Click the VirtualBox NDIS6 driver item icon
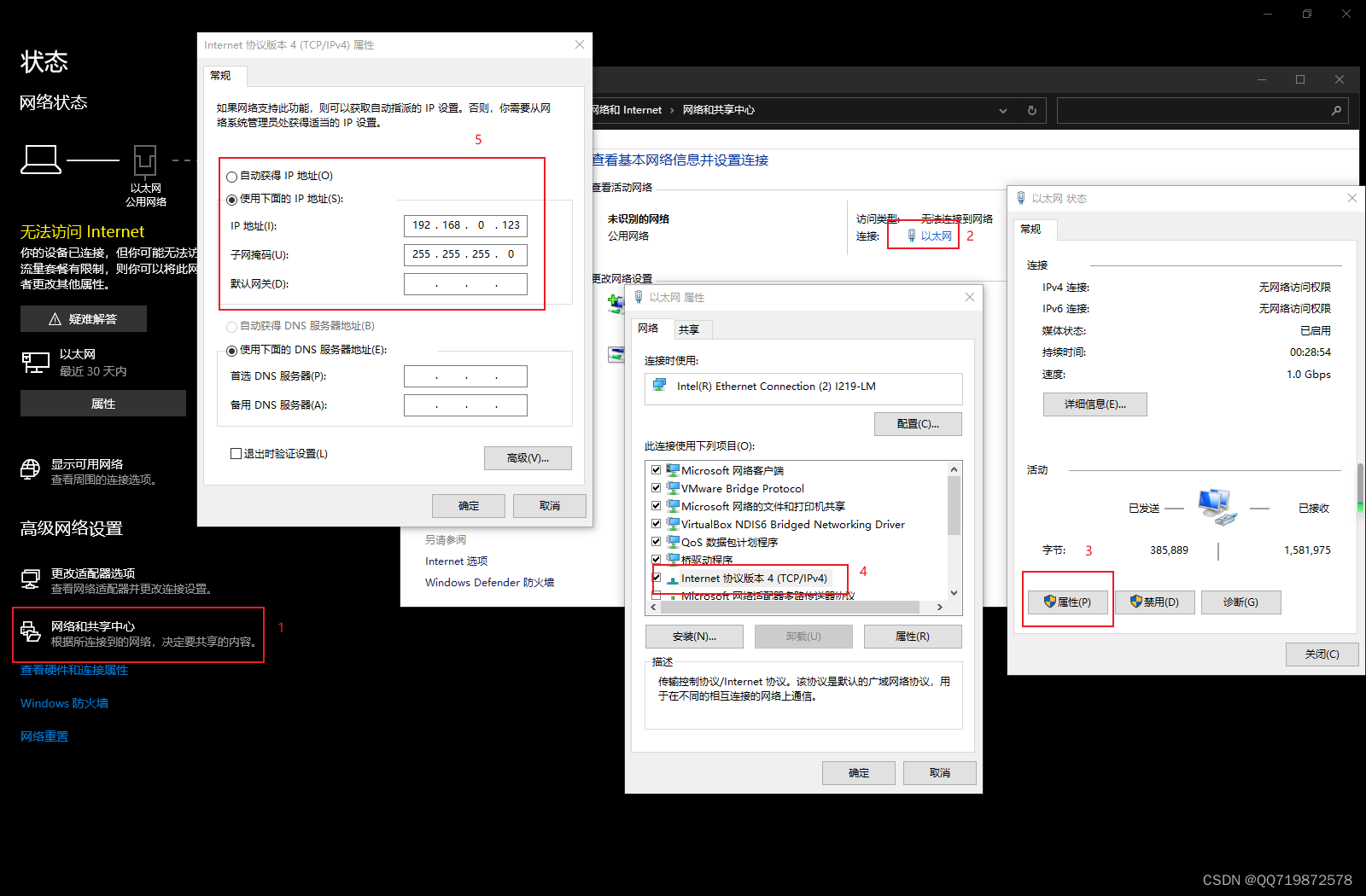1366x896 pixels. pyautogui.click(x=673, y=524)
